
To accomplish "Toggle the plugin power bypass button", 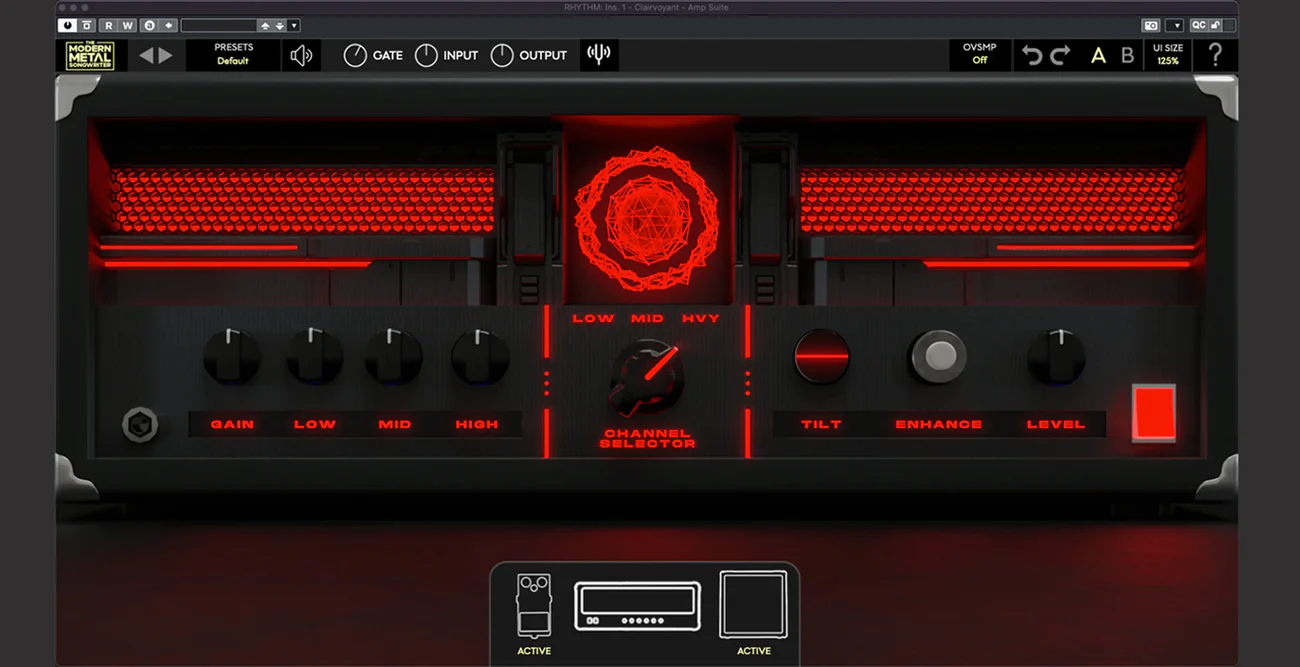I will click(68, 25).
